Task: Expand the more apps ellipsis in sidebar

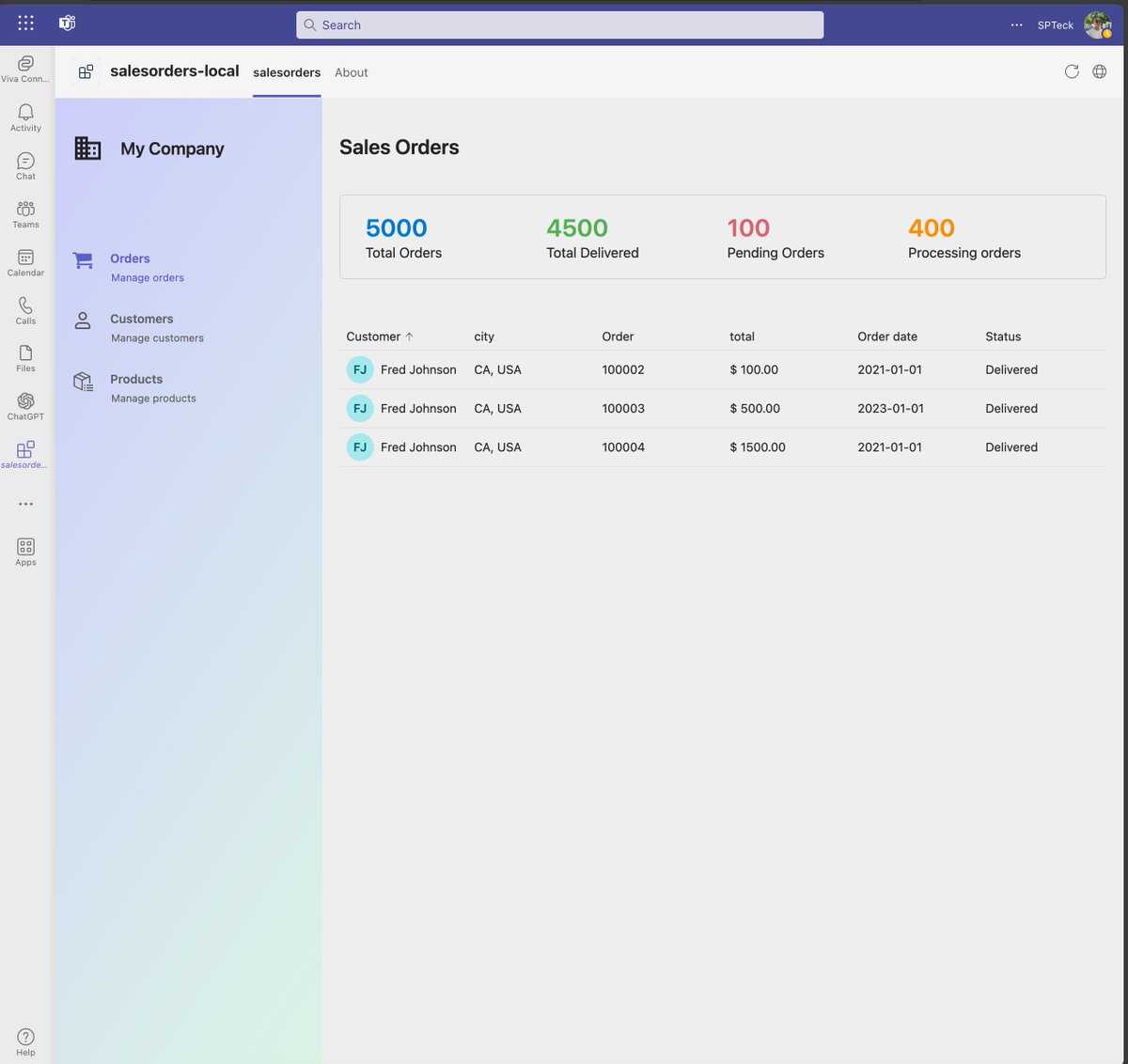Action: click(x=24, y=504)
